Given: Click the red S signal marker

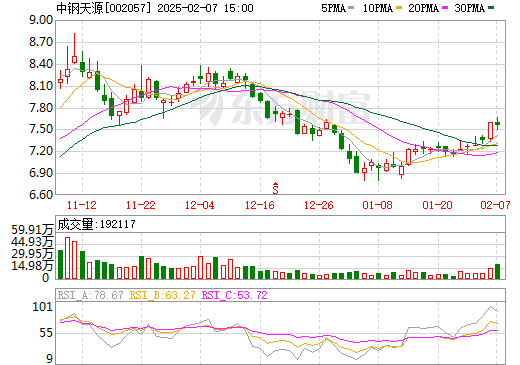Looking at the screenshot, I should pos(275,188).
